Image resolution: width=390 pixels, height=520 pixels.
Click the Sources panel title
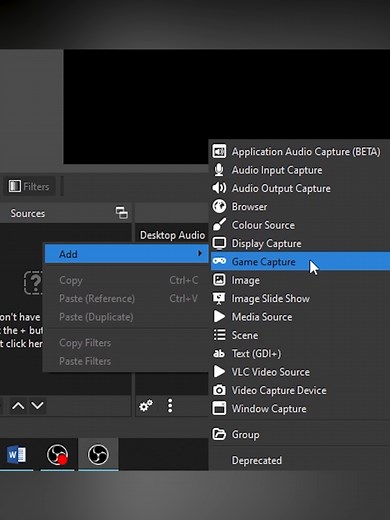tap(28, 213)
